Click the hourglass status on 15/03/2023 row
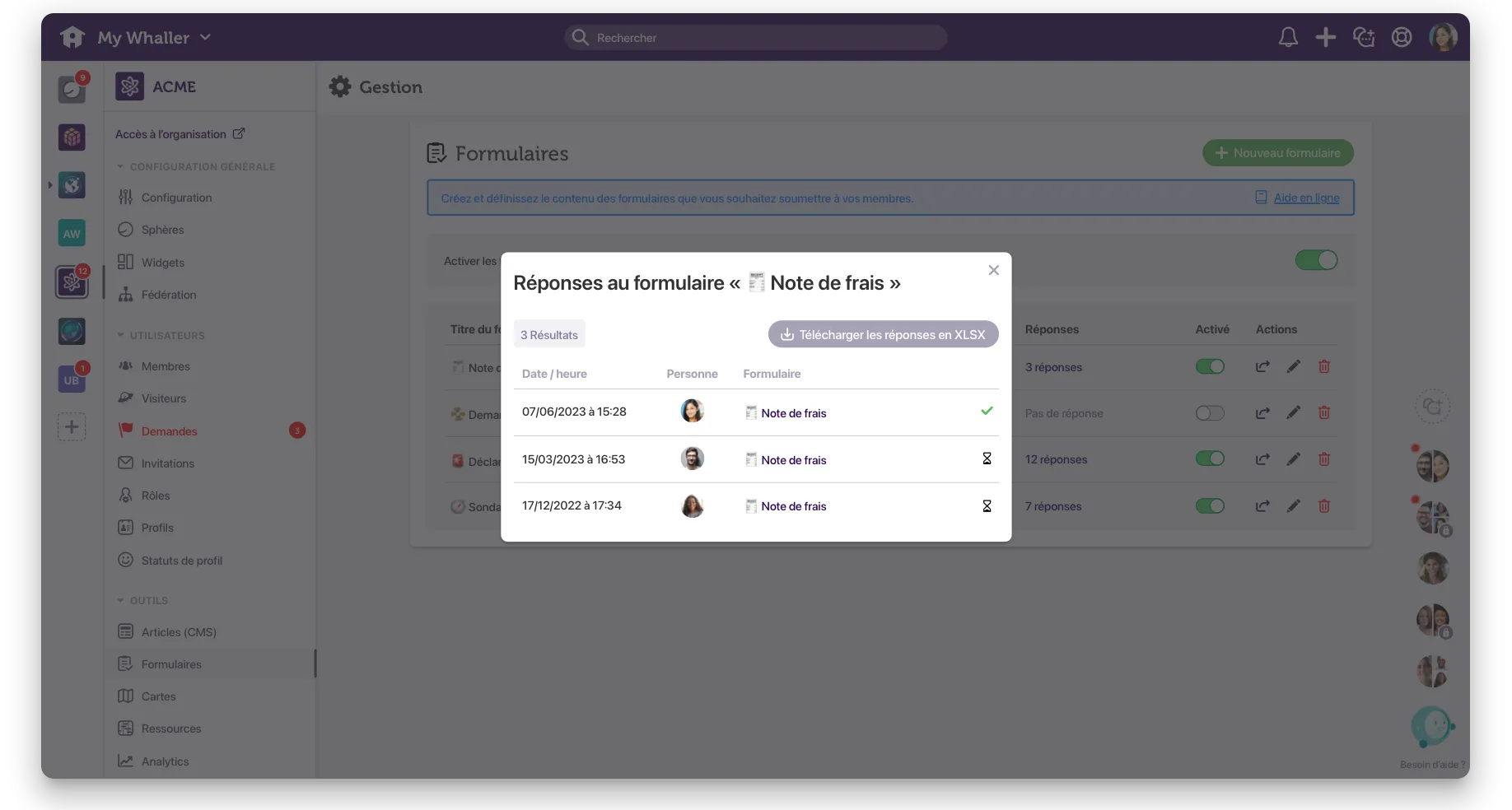 987,459
